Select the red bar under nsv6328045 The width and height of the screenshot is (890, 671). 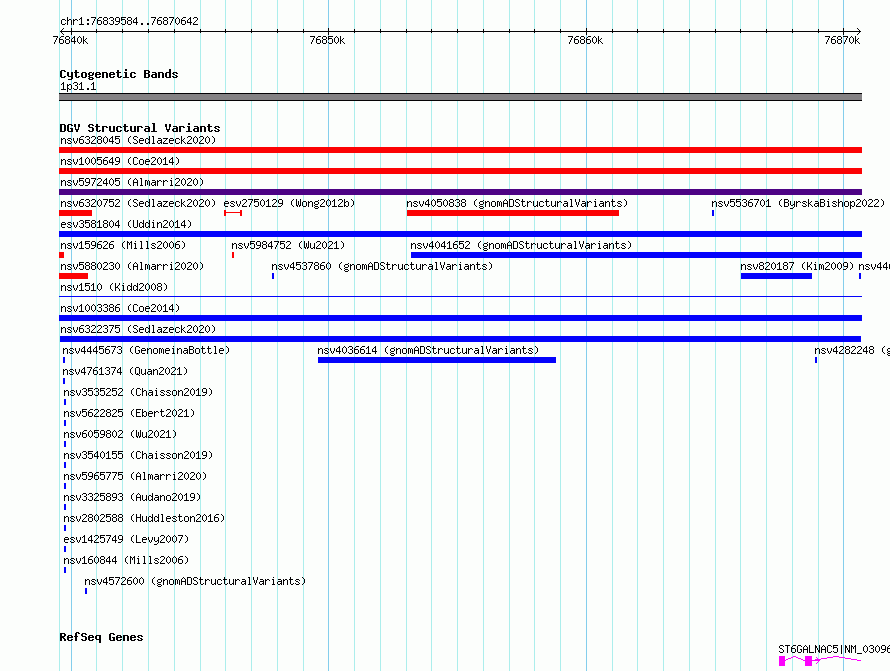[x=460, y=150]
